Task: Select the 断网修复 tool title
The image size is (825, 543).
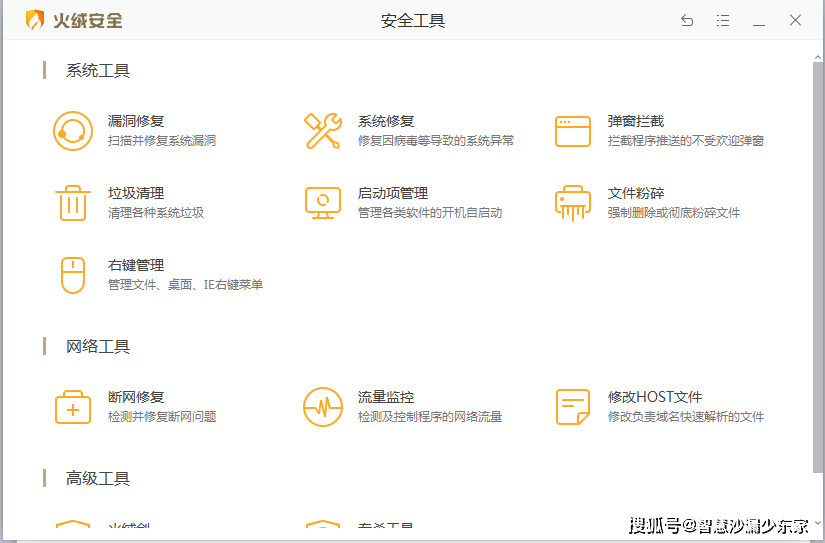Action: pos(136,397)
